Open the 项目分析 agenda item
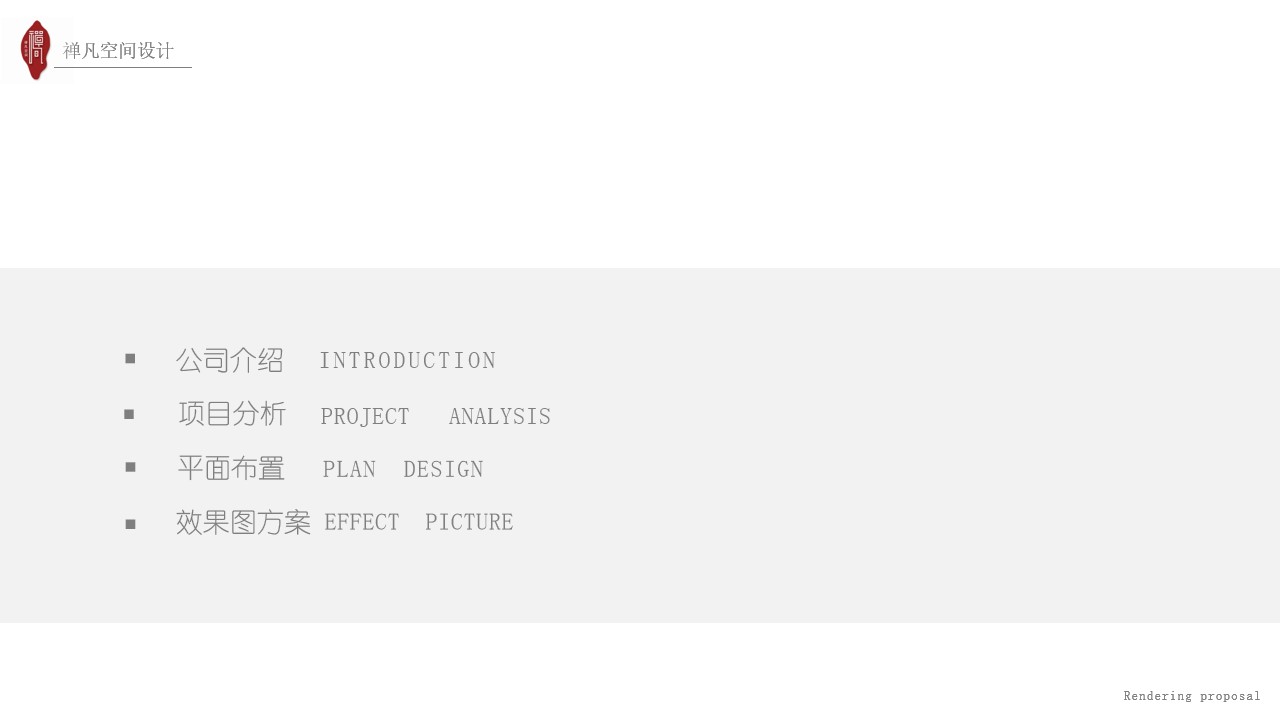 pyautogui.click(x=232, y=414)
